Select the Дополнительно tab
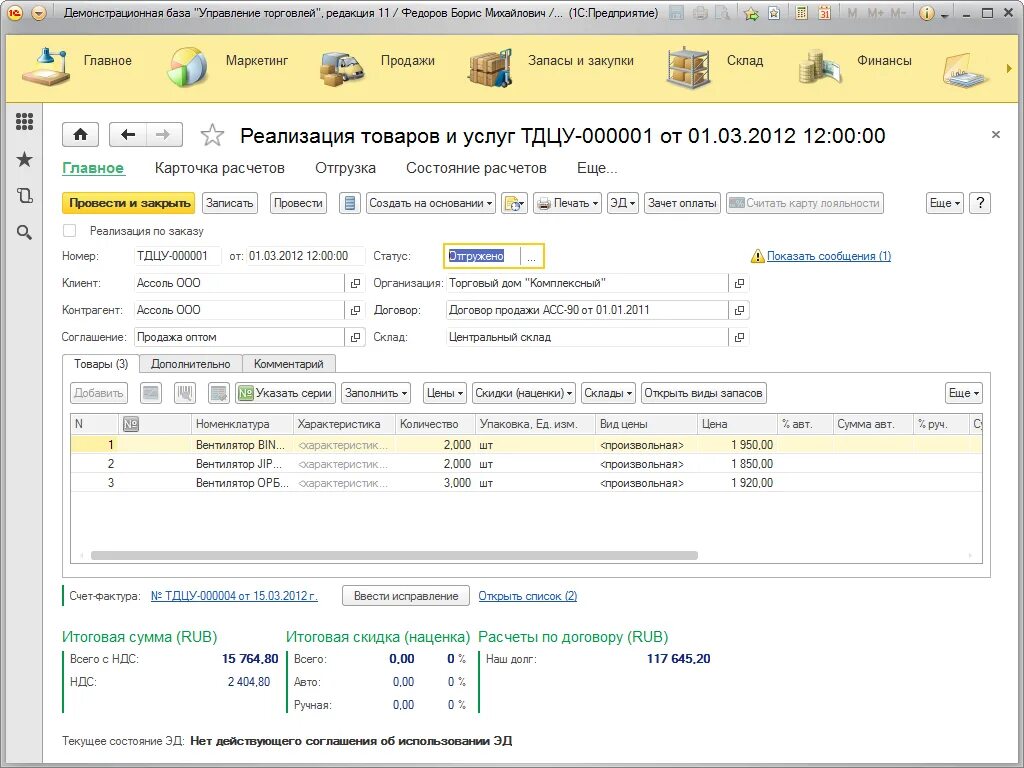Viewport: 1024px width, 768px height. click(x=191, y=364)
